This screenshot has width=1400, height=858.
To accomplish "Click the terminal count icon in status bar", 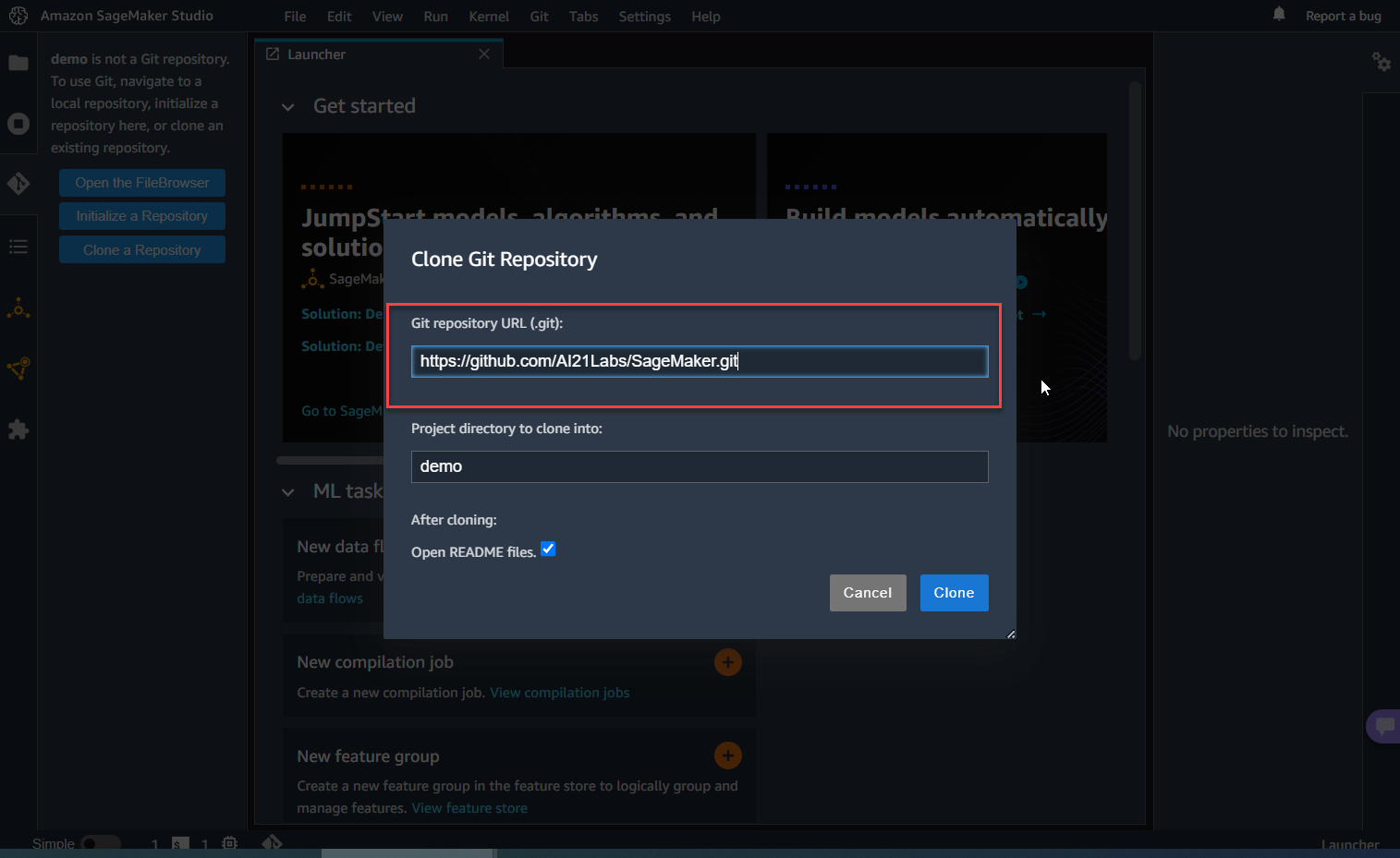I will [180, 843].
